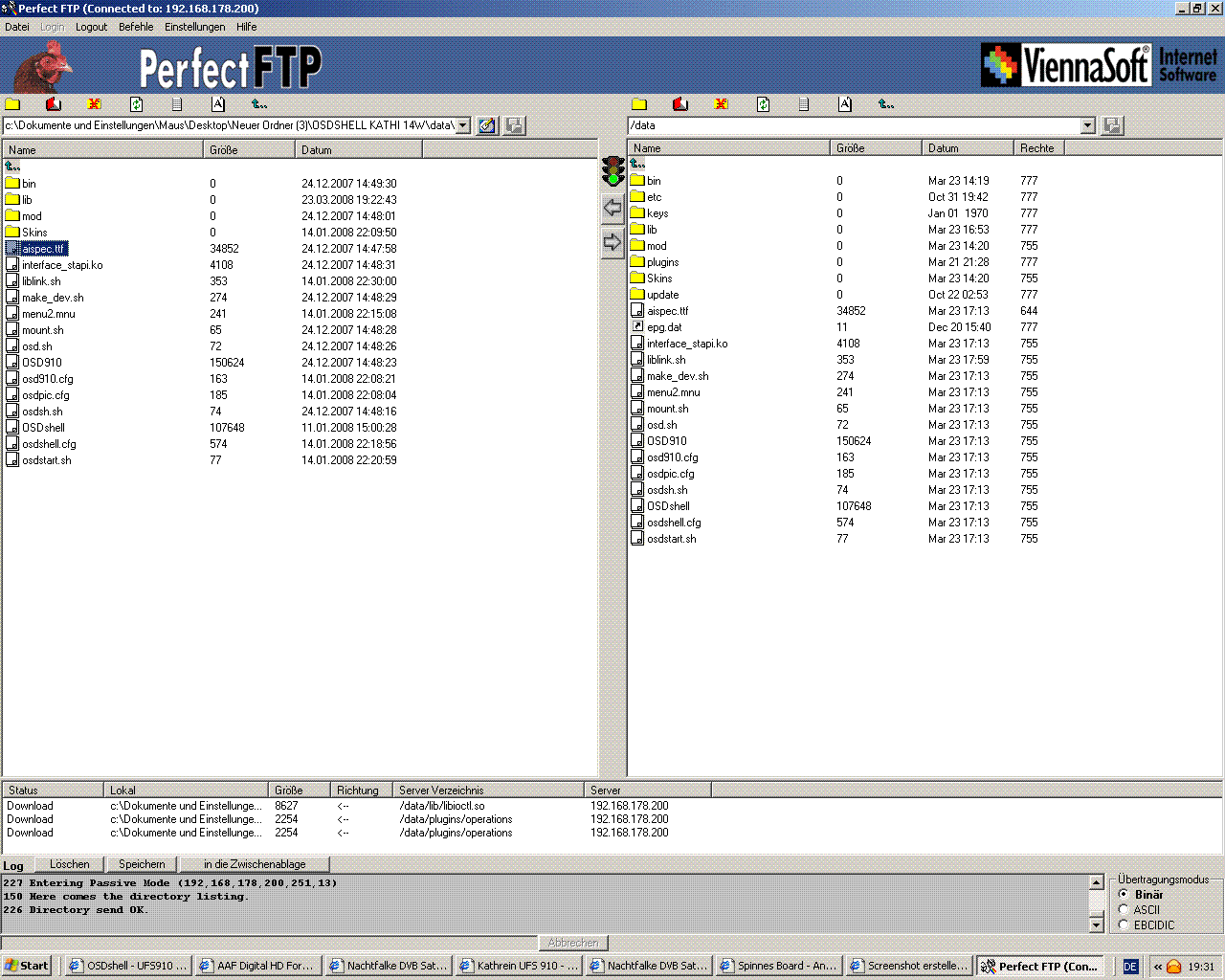Create new folder on remote server
The width and height of the screenshot is (1225, 980).
pyautogui.click(x=639, y=104)
